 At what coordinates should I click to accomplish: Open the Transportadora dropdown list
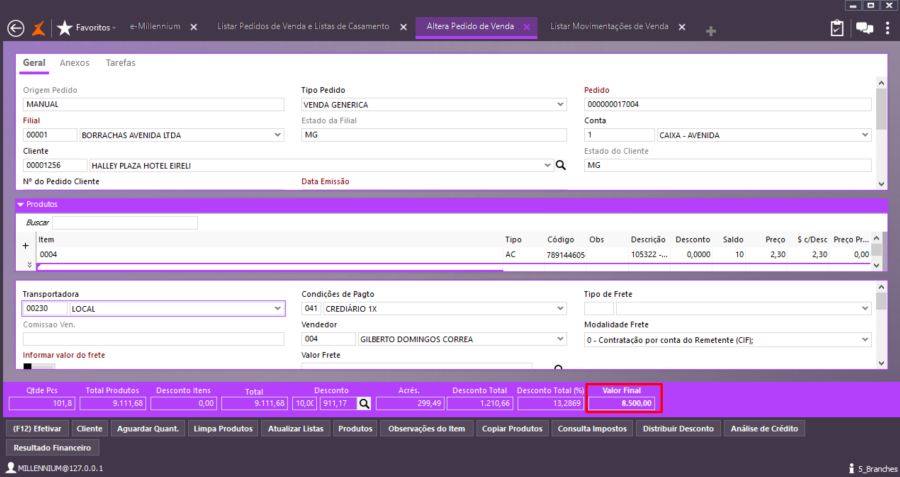pos(277,309)
